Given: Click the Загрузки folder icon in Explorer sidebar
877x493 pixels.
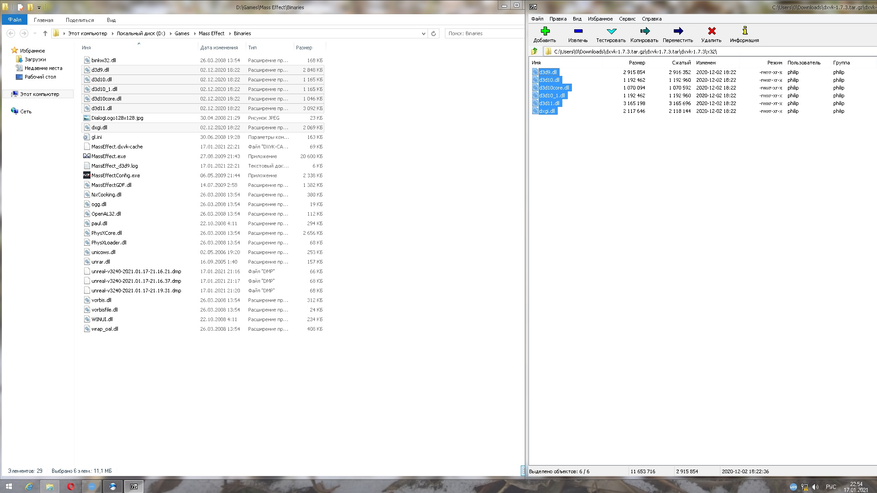Looking at the screenshot, I should (20, 59).
